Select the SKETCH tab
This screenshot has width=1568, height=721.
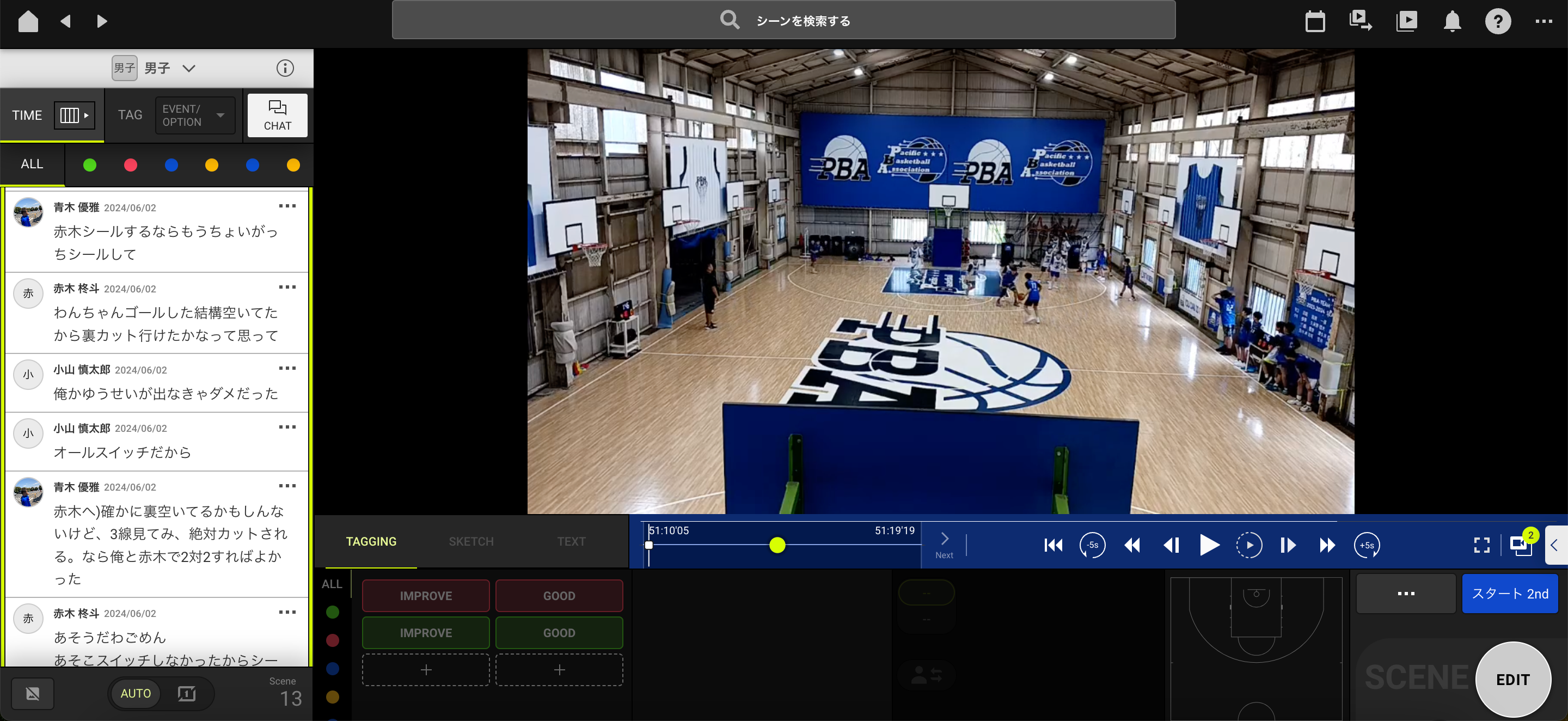(x=470, y=541)
